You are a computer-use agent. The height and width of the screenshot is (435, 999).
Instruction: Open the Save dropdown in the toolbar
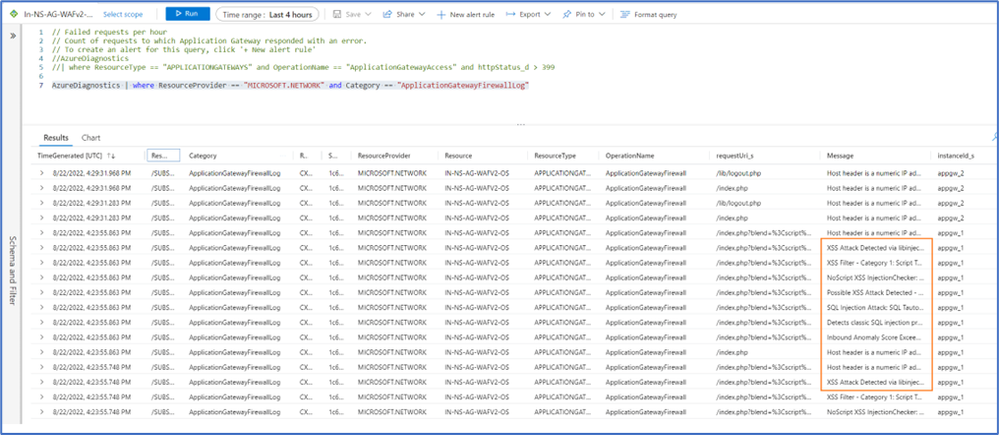tap(351, 14)
